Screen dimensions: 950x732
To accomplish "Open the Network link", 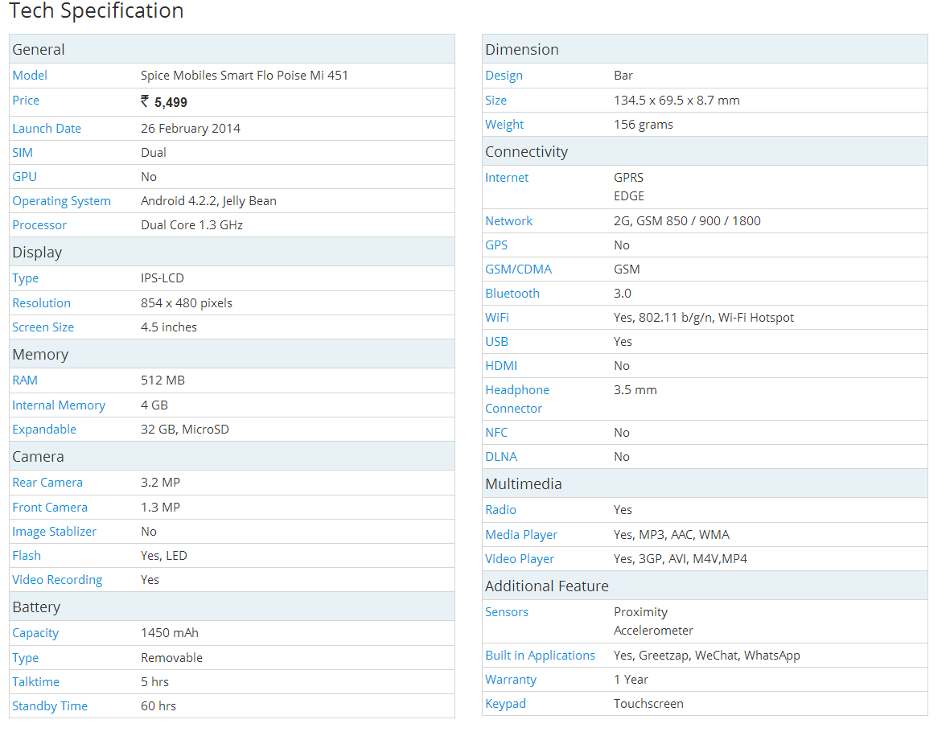I will point(509,221).
